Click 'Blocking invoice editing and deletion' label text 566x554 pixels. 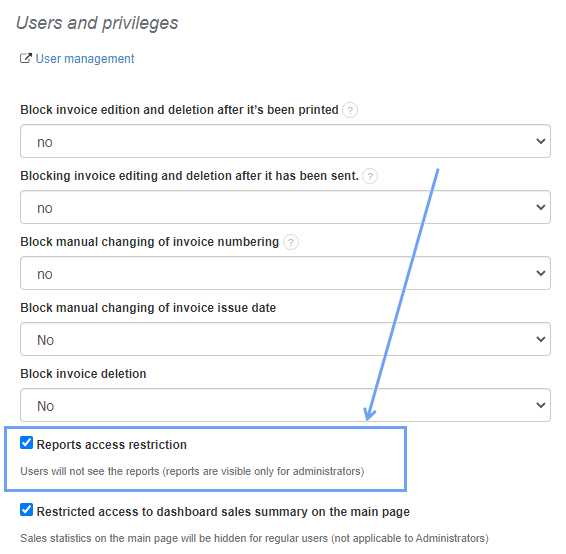[189, 176]
